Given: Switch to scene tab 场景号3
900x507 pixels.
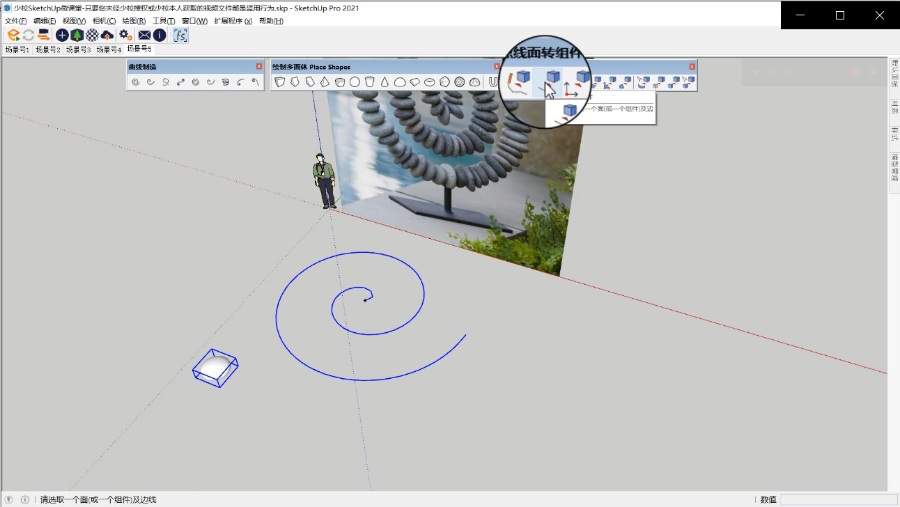Looking at the screenshot, I should 78,50.
